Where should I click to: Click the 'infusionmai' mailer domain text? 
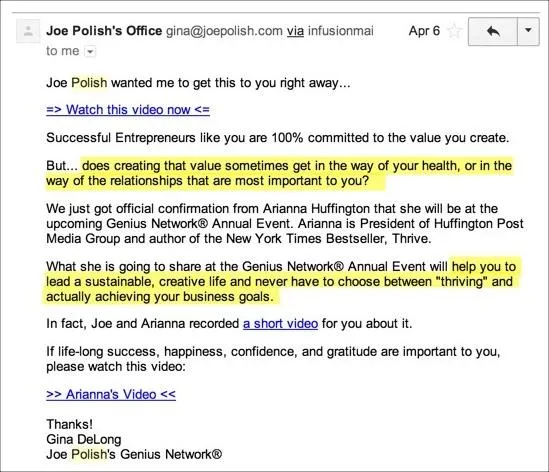coord(341,31)
